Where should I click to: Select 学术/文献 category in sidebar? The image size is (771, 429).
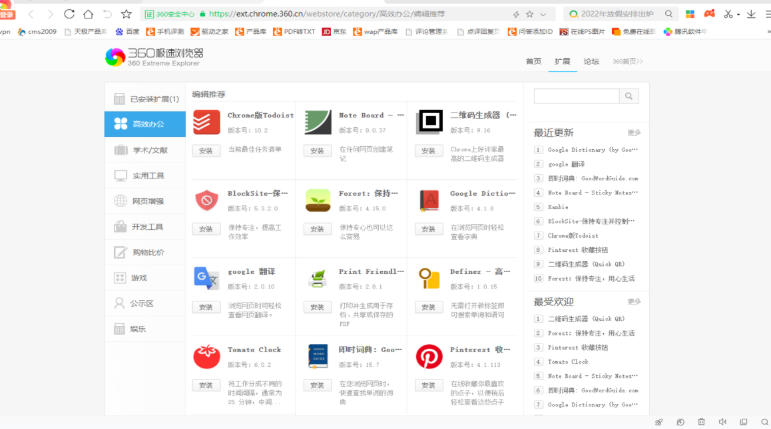[144, 150]
